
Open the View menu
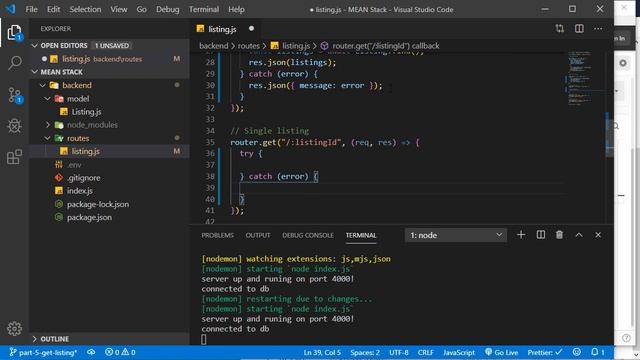tap(118, 9)
